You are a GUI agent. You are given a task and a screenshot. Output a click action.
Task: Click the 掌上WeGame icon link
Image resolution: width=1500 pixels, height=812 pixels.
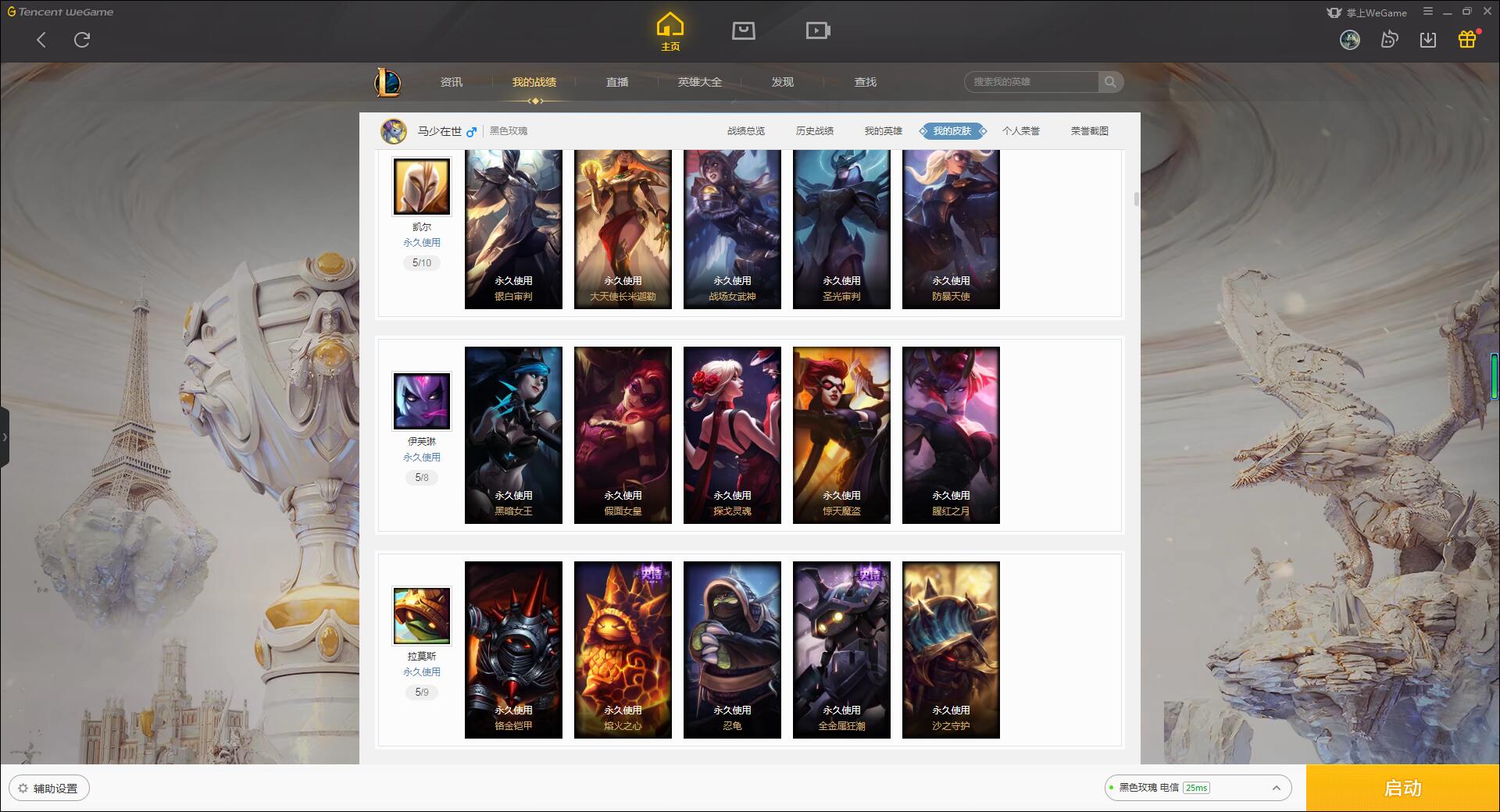tap(1366, 12)
